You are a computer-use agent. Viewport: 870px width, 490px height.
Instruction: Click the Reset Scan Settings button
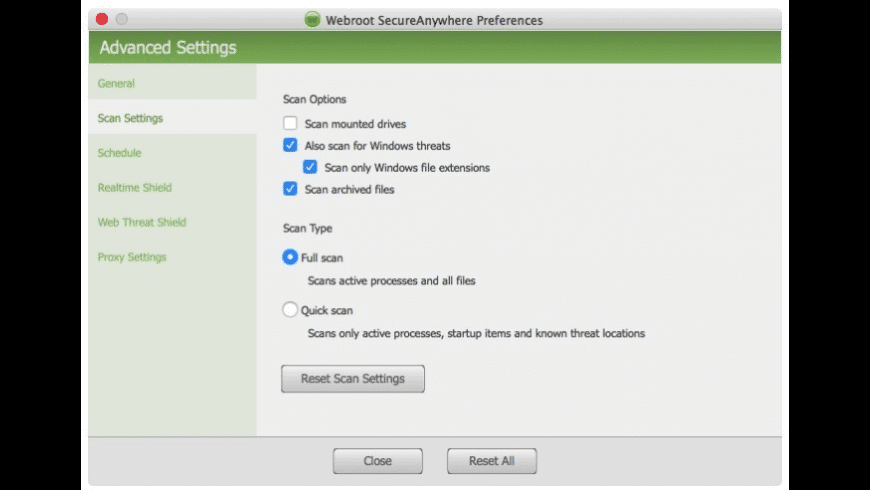[353, 378]
